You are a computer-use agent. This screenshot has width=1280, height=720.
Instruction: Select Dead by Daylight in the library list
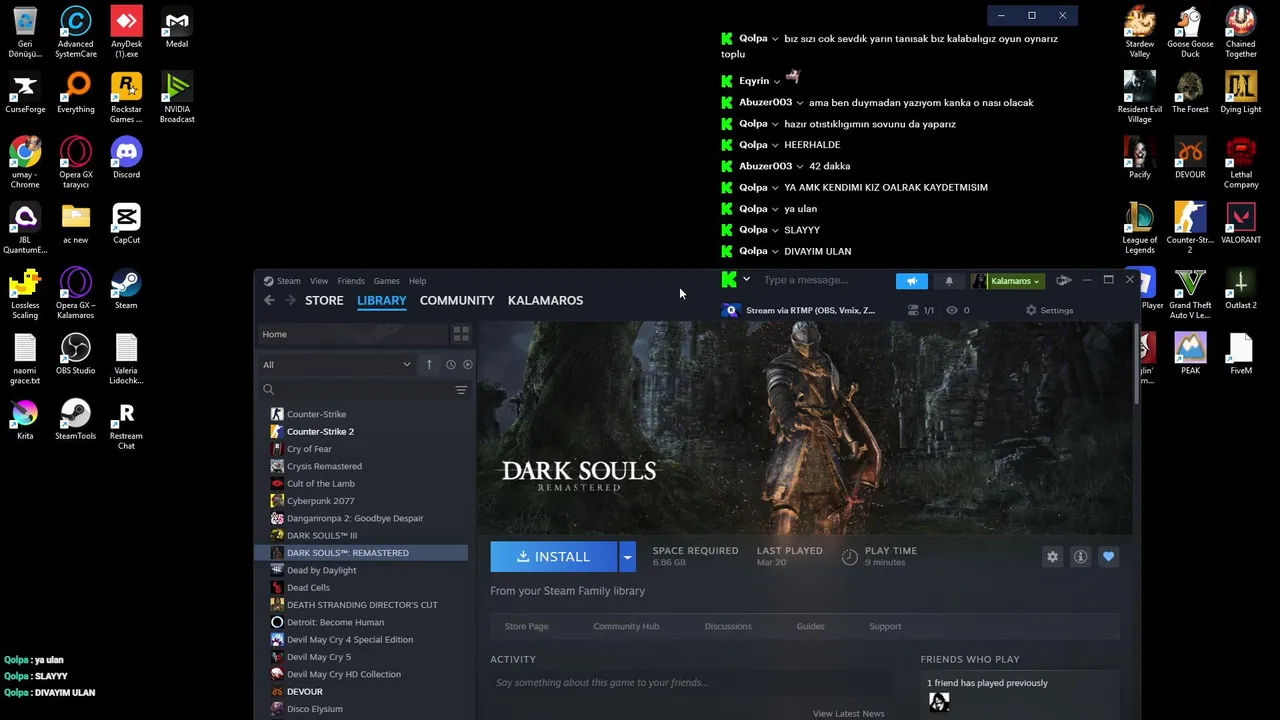pos(321,570)
